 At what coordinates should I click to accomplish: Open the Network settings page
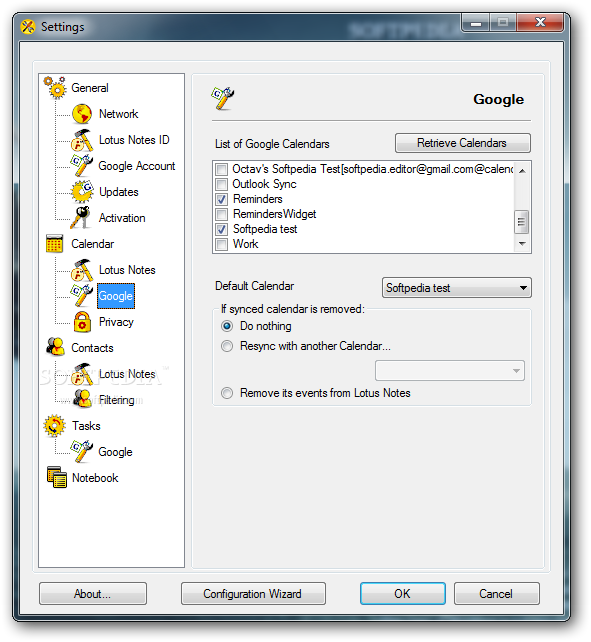[118, 114]
